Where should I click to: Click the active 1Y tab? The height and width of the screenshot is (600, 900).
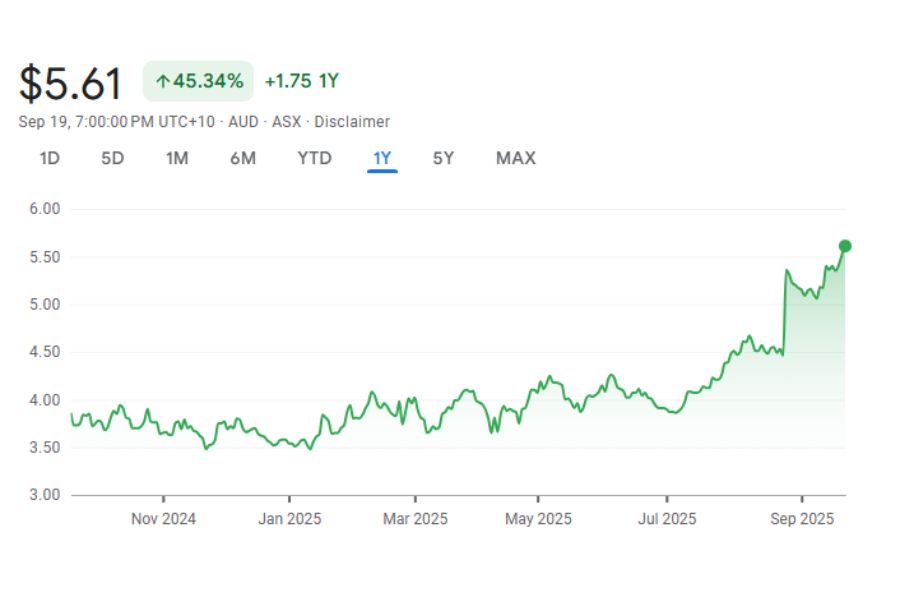(x=382, y=158)
